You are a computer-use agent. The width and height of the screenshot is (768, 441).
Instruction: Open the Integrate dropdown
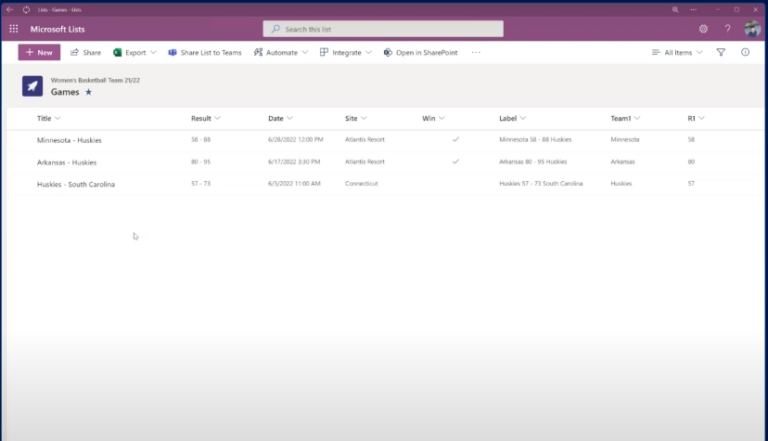(x=346, y=52)
